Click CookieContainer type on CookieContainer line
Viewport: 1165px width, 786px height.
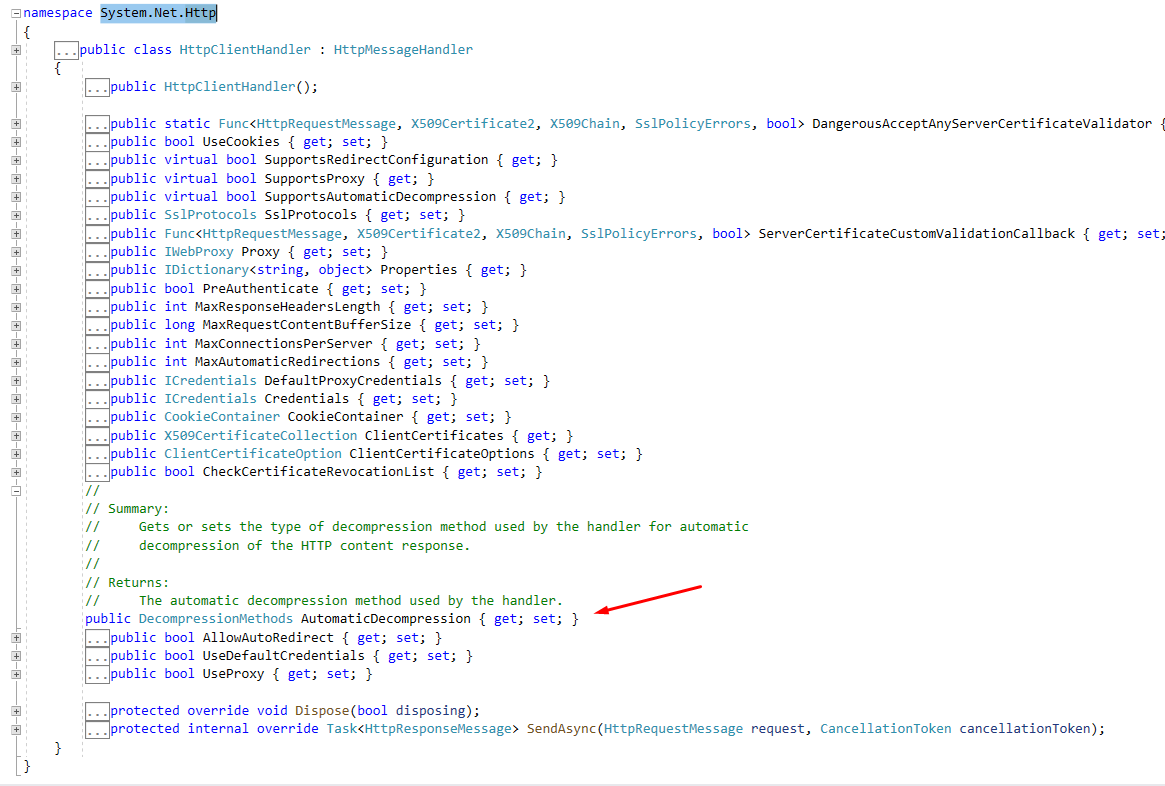[x=222, y=417]
